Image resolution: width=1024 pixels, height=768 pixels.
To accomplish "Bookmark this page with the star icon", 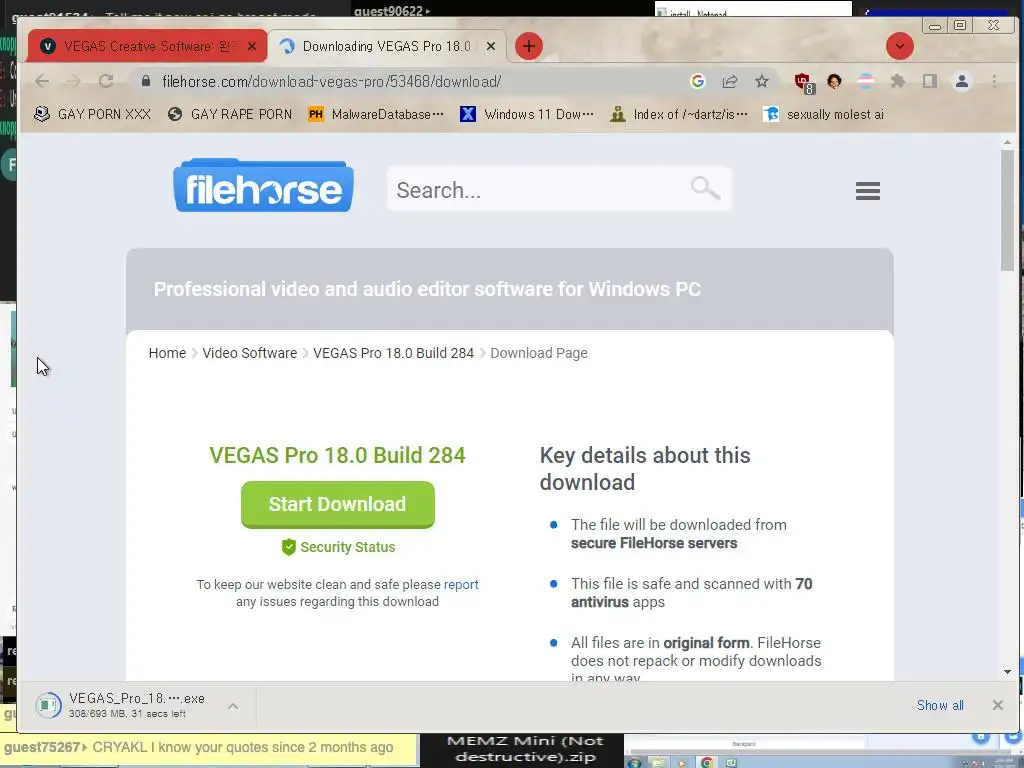I will pos(761,81).
